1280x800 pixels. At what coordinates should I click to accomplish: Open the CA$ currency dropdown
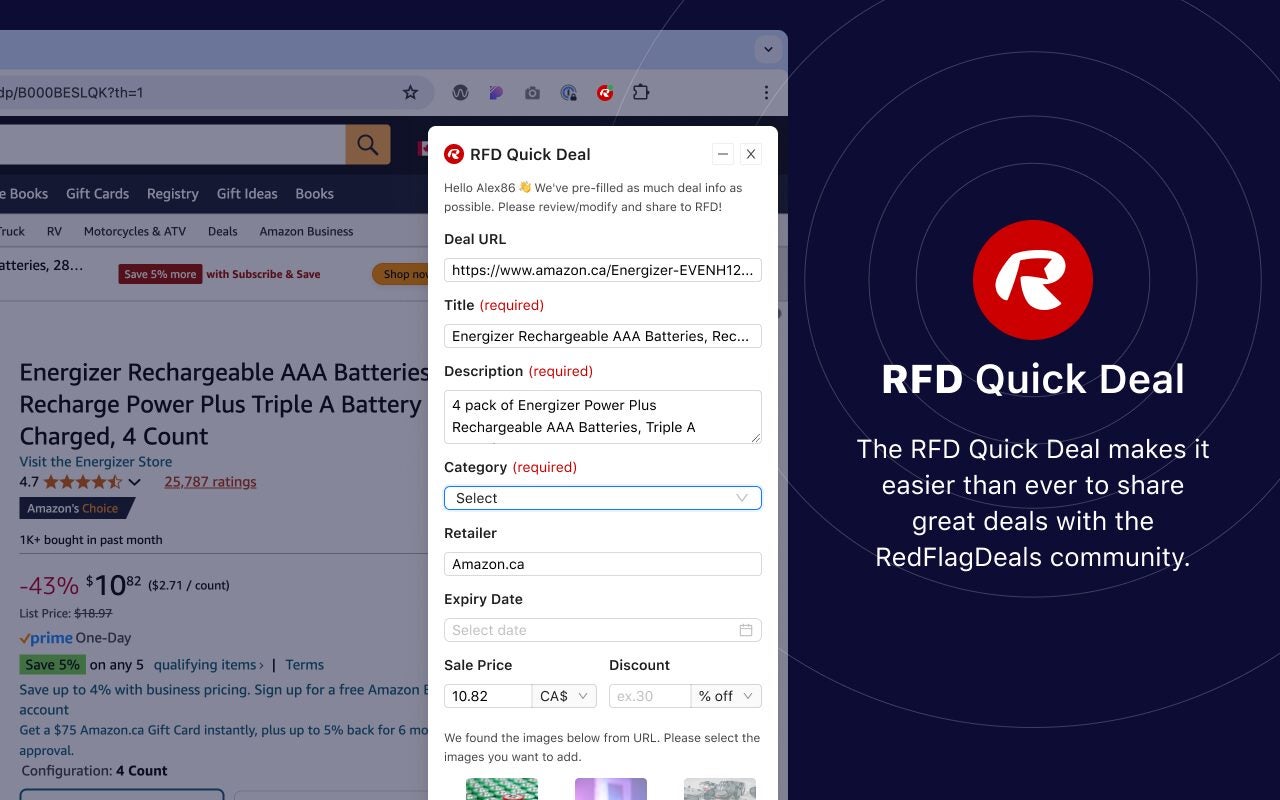tap(563, 695)
